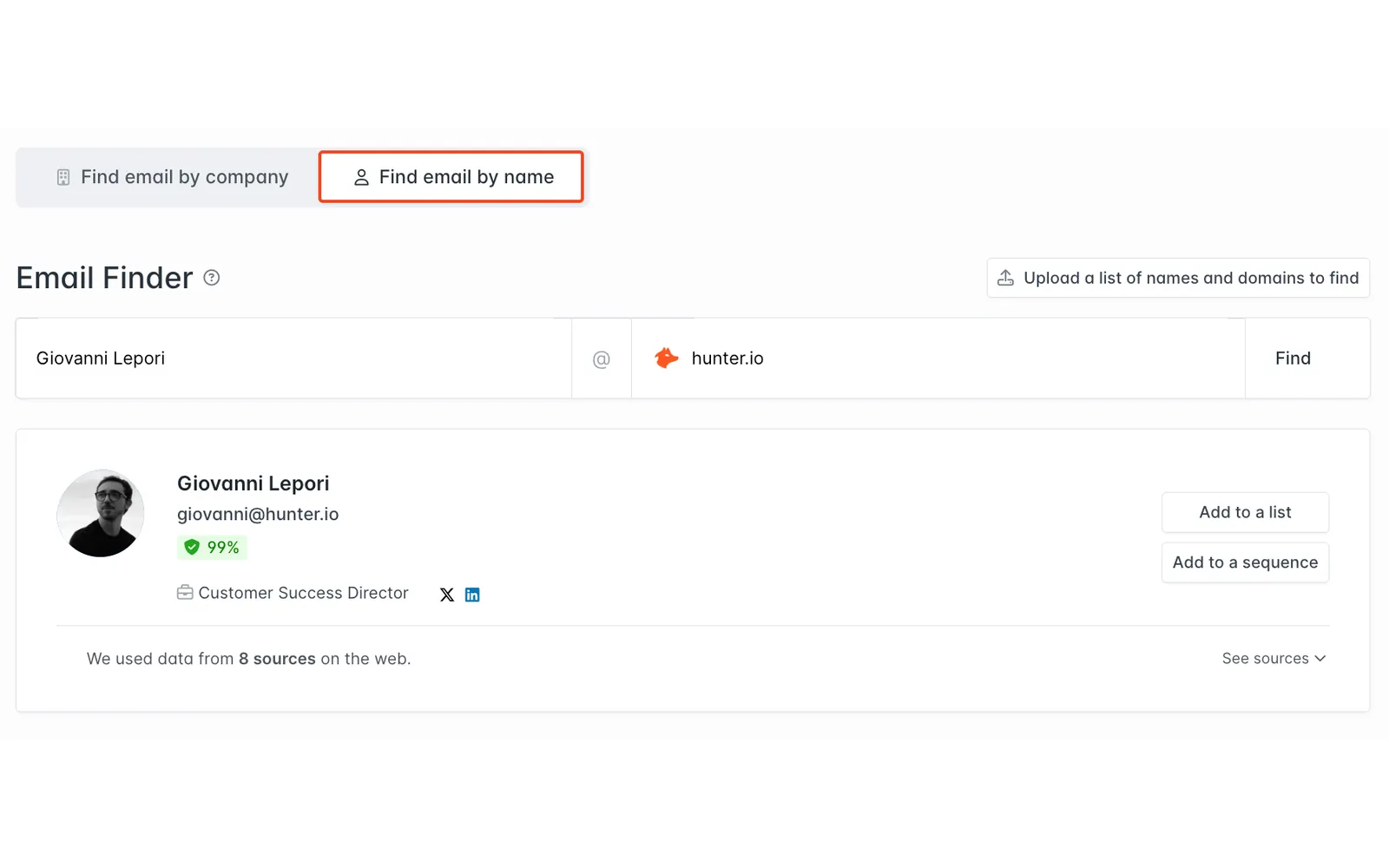Click the building icon on company tab
The height and width of the screenshot is (868, 1389).
point(63,178)
